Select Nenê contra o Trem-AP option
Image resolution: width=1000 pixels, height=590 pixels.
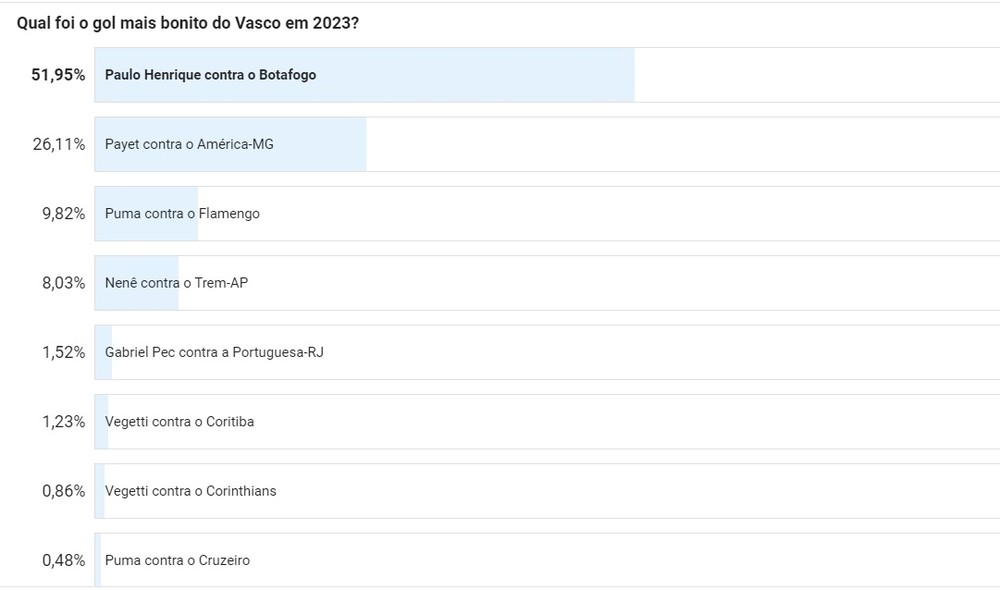pos(176,283)
